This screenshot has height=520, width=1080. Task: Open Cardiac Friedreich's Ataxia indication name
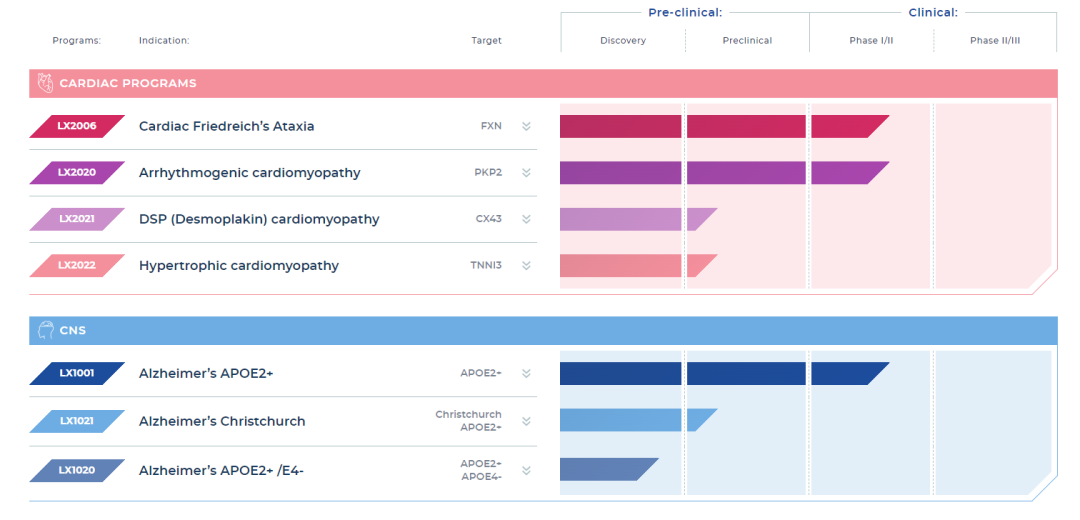(226, 126)
